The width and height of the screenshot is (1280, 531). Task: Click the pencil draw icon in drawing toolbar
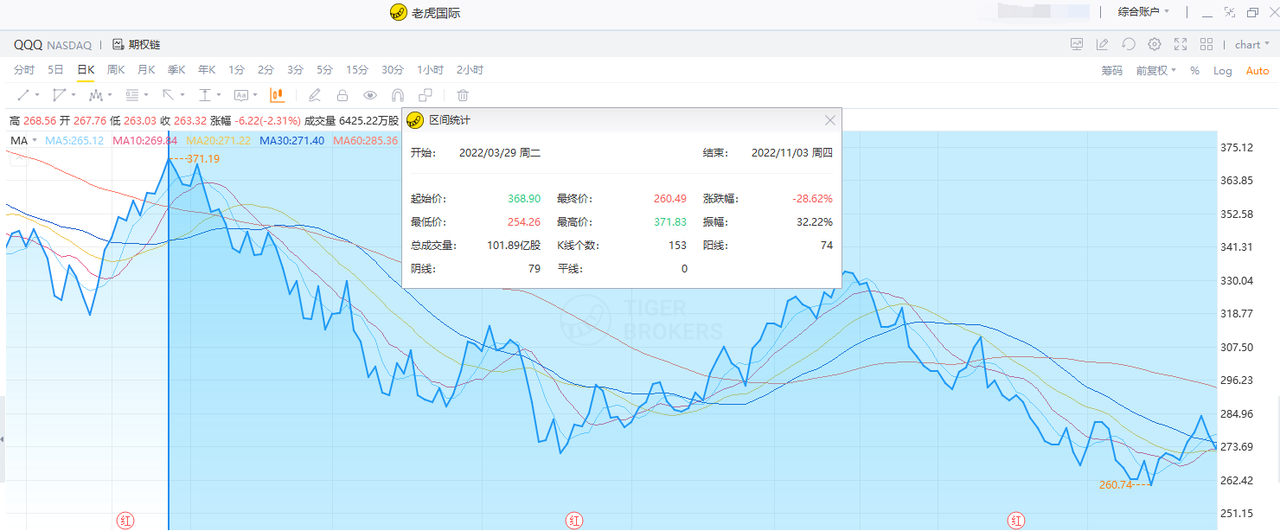click(x=314, y=95)
